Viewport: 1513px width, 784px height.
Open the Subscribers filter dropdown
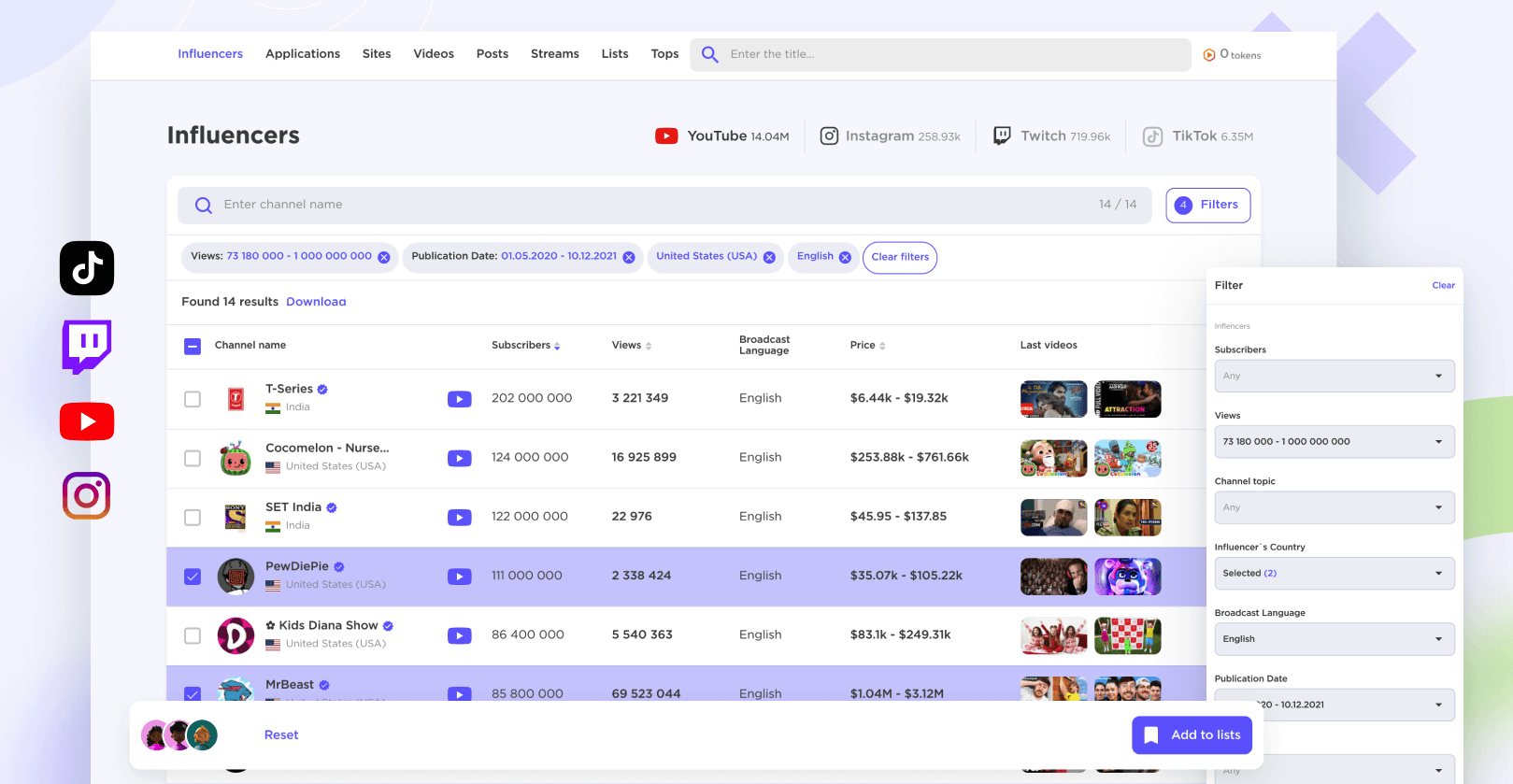click(1335, 376)
